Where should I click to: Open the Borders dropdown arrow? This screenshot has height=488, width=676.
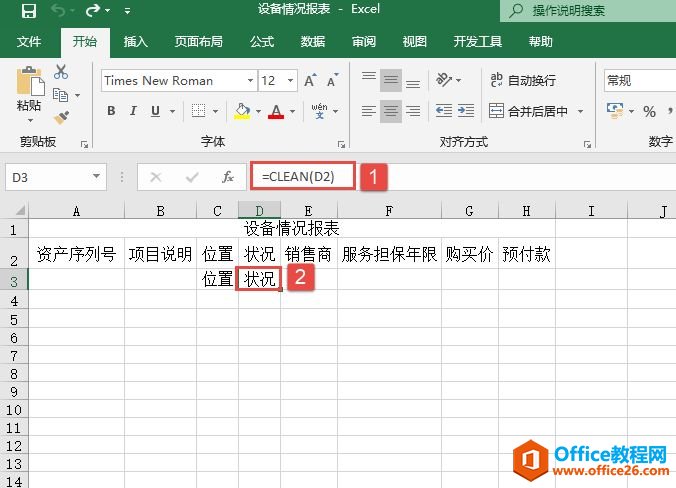[215, 111]
